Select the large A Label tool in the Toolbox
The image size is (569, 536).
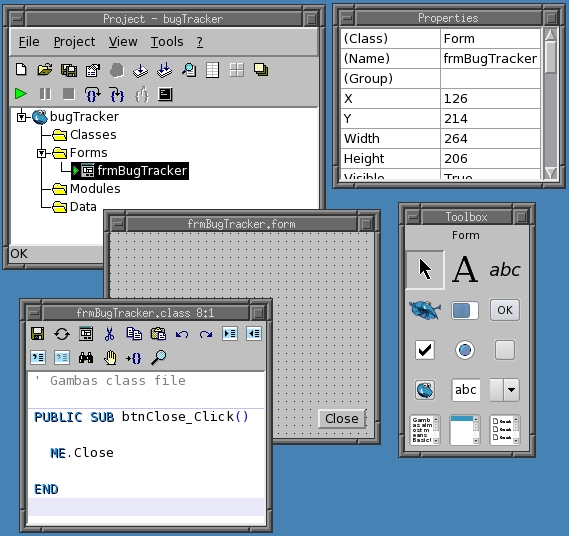pyautogui.click(x=465, y=269)
